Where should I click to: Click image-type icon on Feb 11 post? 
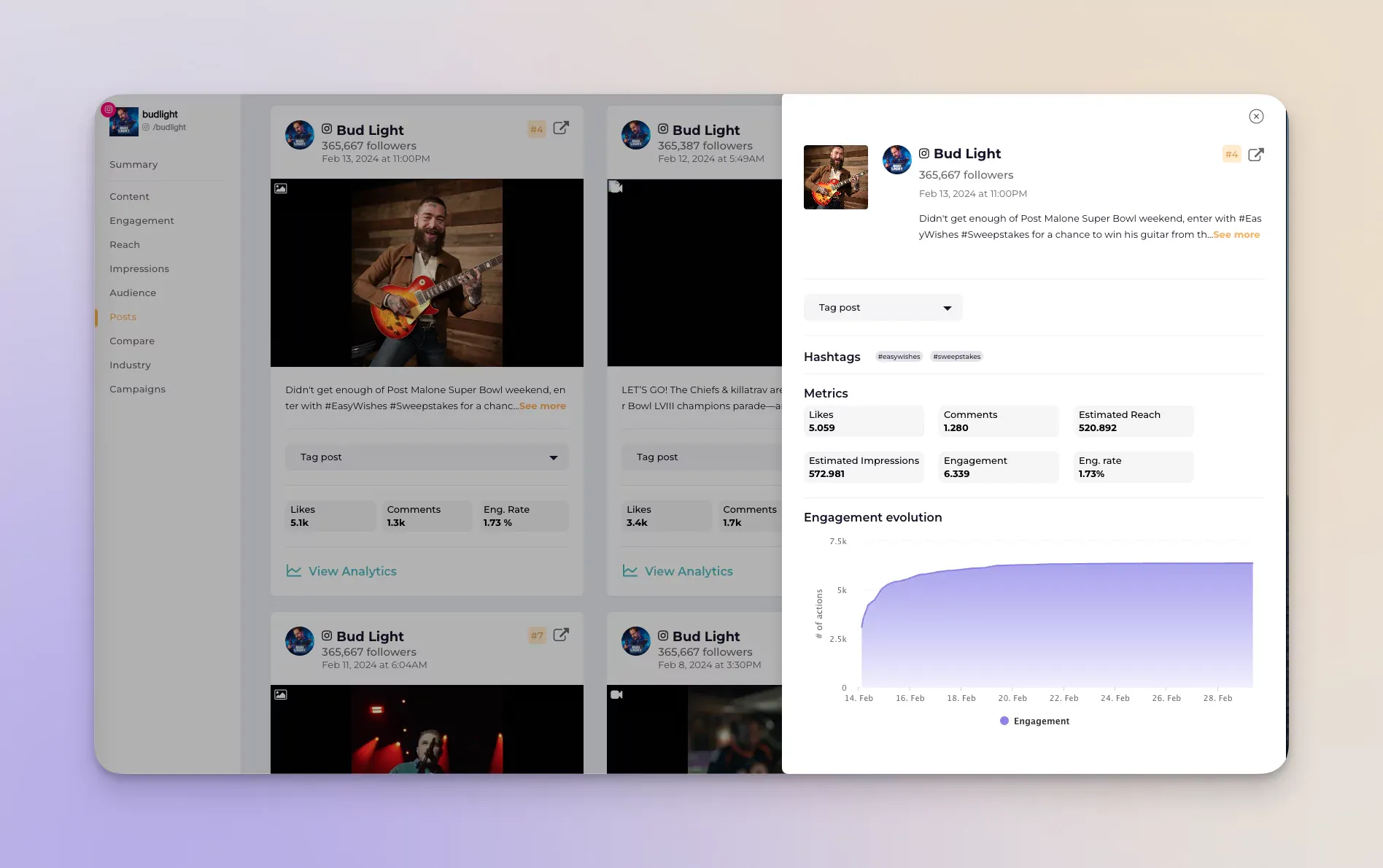[x=281, y=694]
